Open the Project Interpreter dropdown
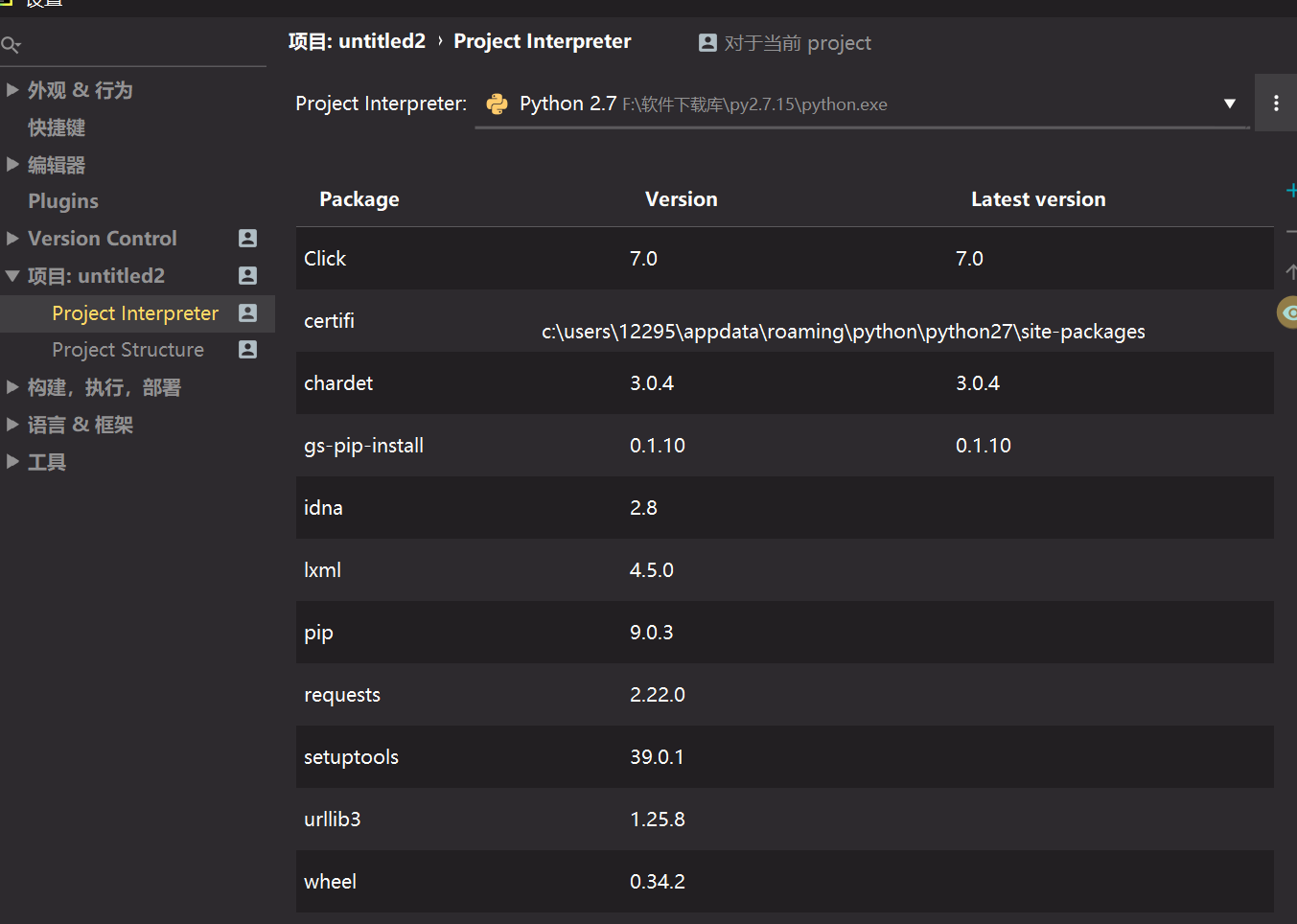The image size is (1297, 924). point(1228,104)
